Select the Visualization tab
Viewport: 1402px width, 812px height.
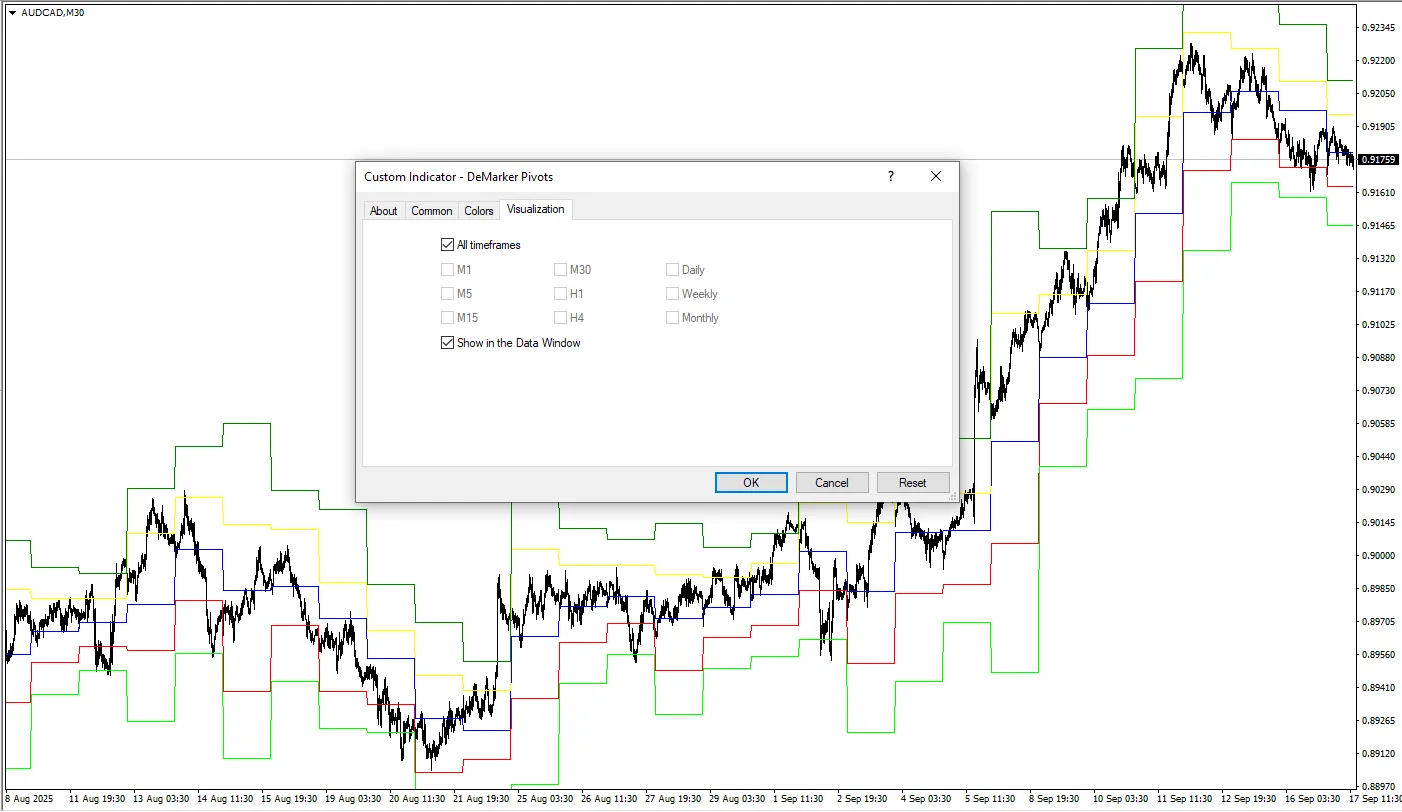535,209
